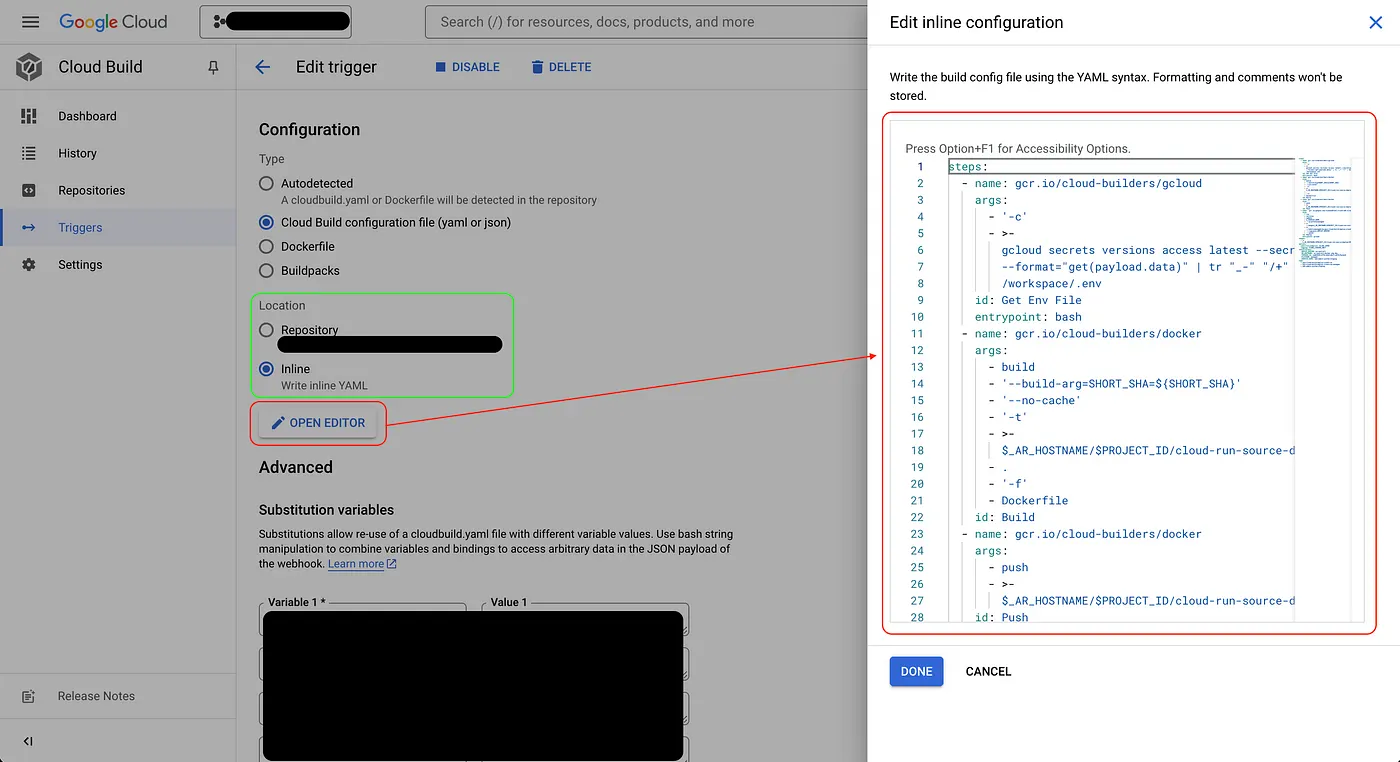Click line 1 'steps:' in the editor
This screenshot has height=762, width=1400.
pyautogui.click(x=968, y=167)
